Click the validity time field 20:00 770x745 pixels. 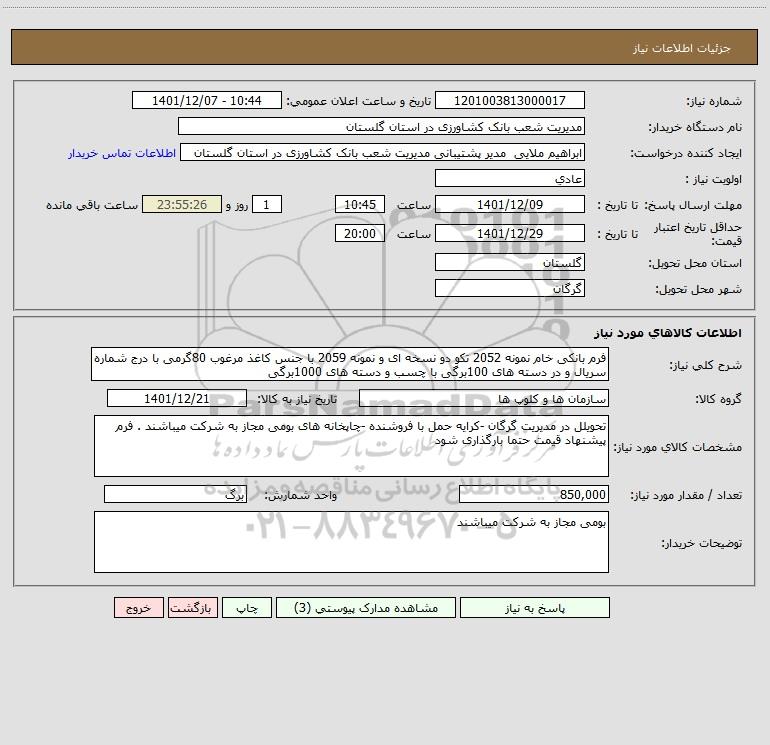pos(359,233)
